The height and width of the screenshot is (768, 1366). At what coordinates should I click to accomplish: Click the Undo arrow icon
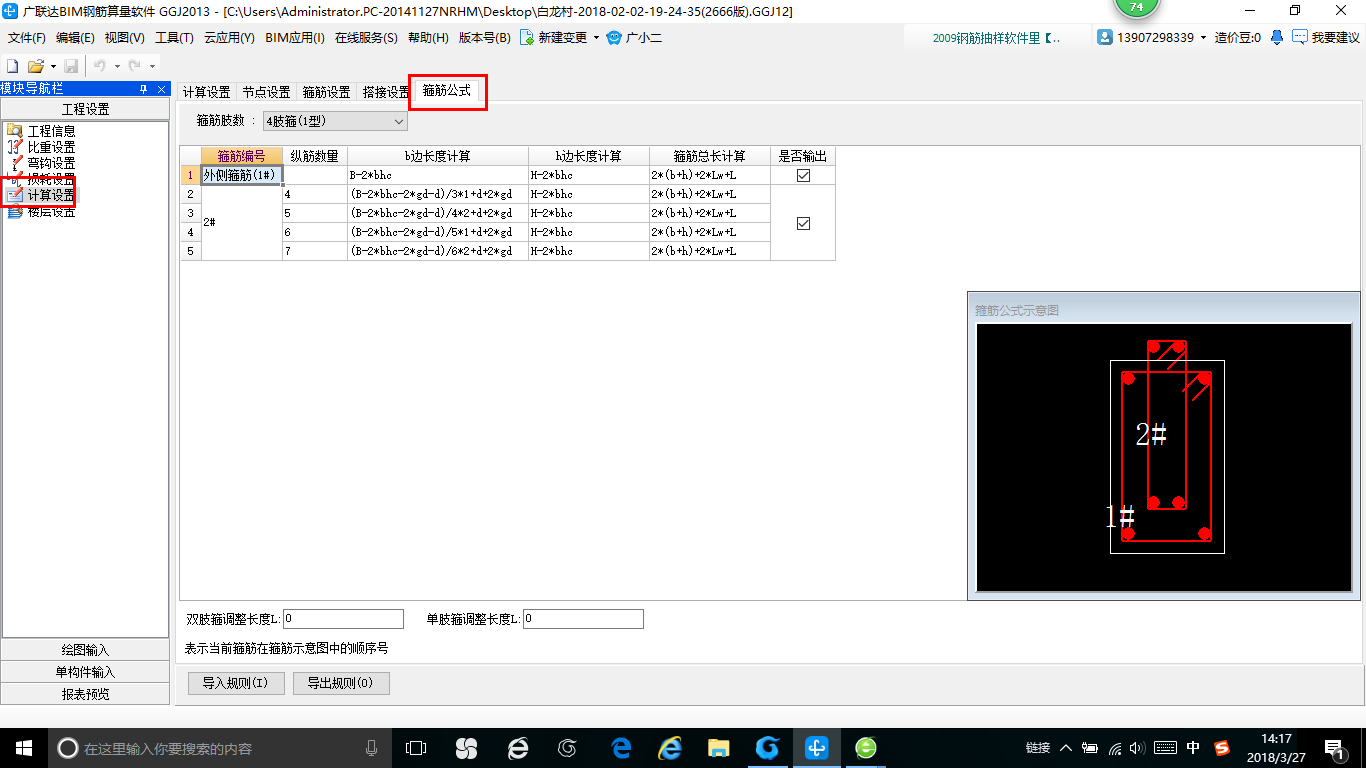(100, 66)
